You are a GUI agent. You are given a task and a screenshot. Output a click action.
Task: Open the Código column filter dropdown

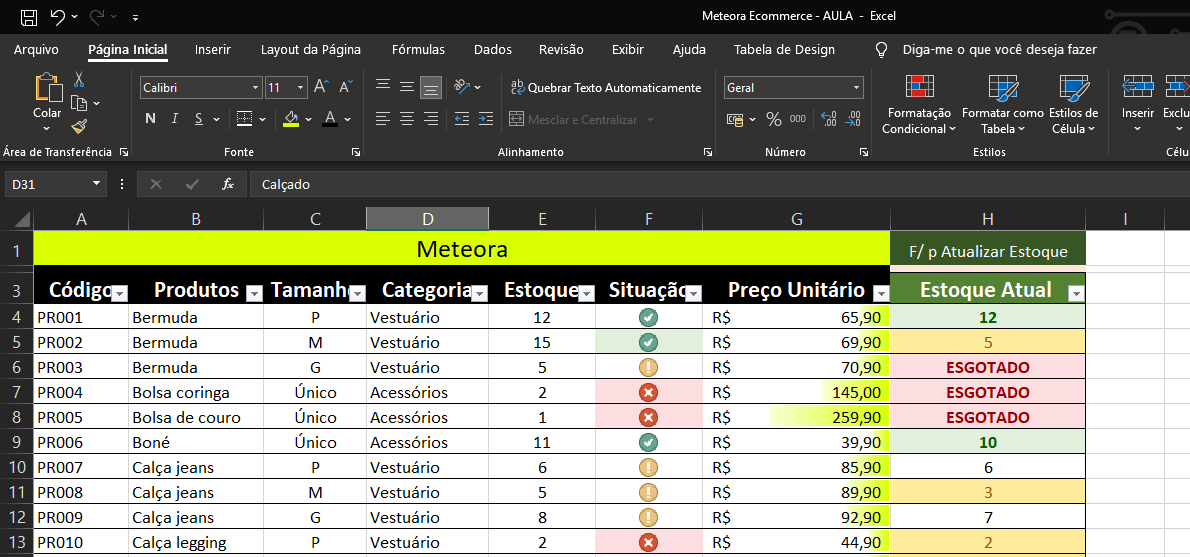click(120, 294)
